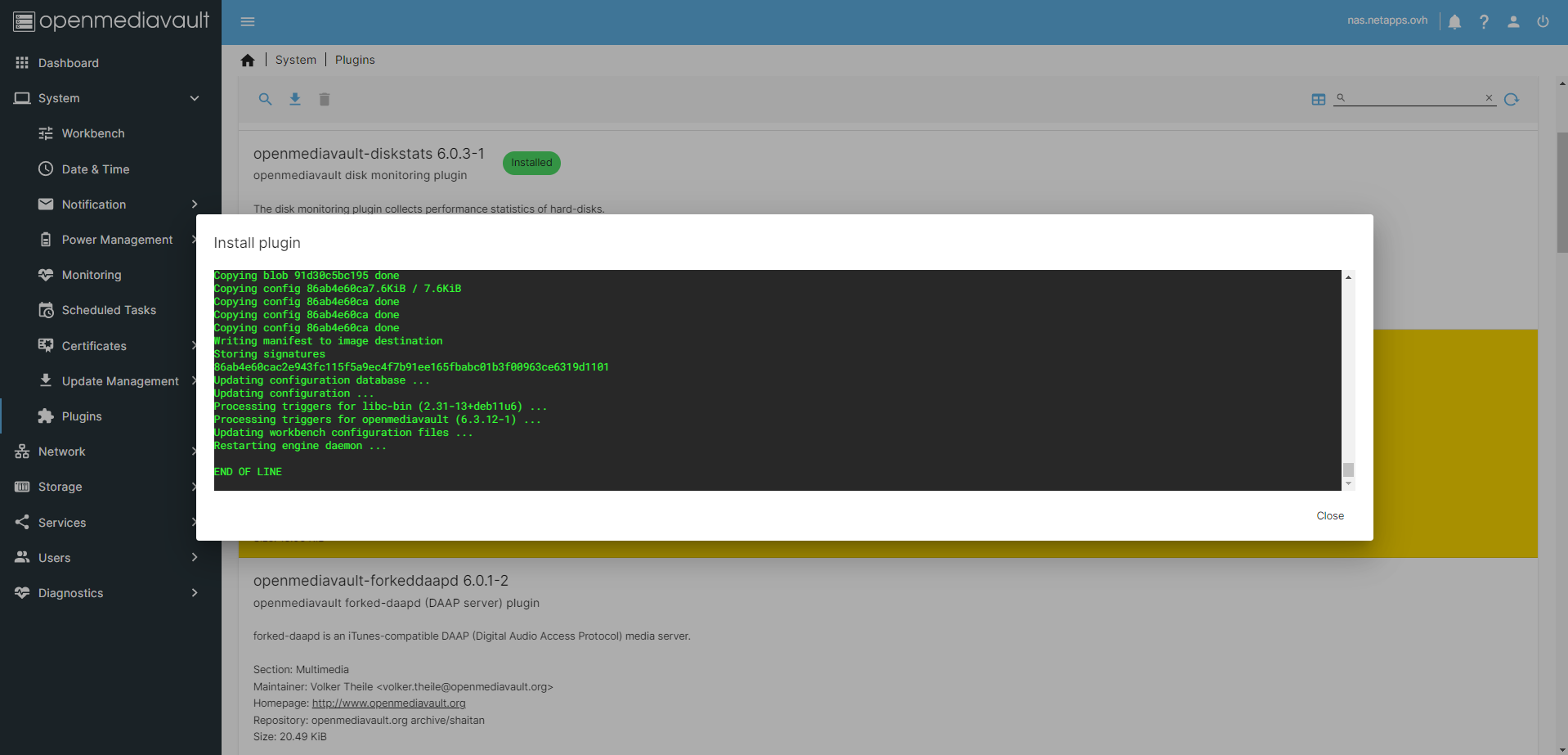Click the hamburger menu icon in header
This screenshot has height=755, width=1568.
[x=248, y=21]
